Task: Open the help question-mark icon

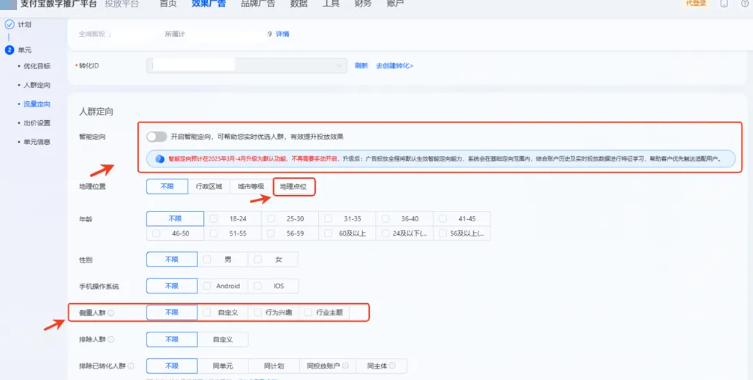Action: (745, 3)
